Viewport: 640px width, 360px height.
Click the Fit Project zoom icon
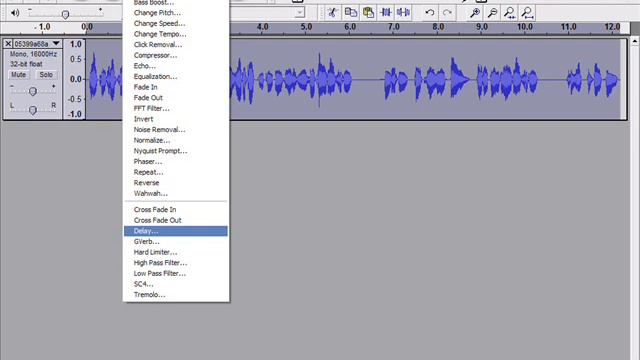(x=527, y=13)
